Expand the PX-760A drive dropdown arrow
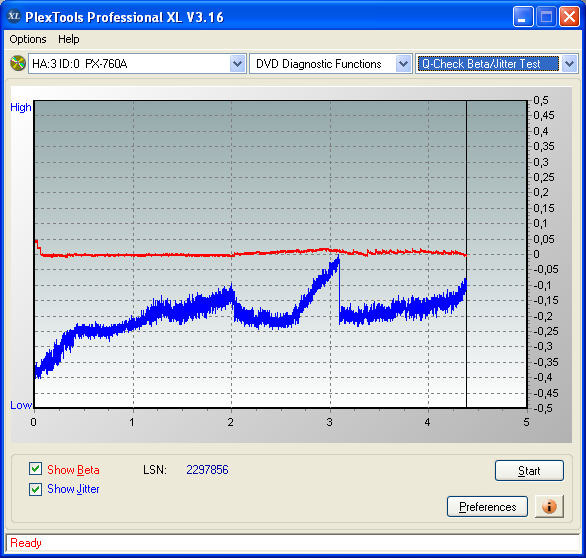This screenshot has height=558, width=586. 237,64
